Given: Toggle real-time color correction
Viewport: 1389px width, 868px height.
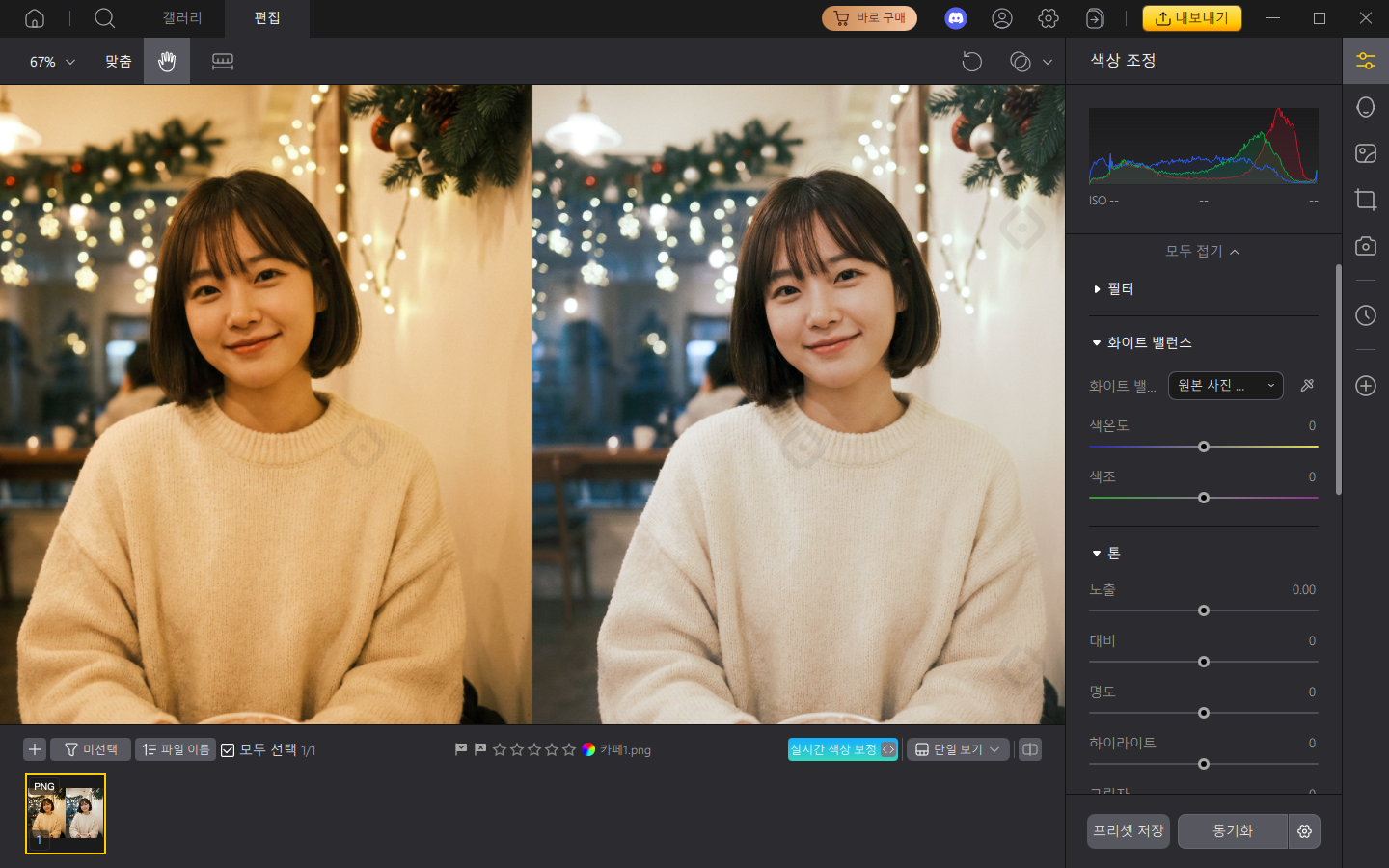Looking at the screenshot, I should click(x=842, y=749).
